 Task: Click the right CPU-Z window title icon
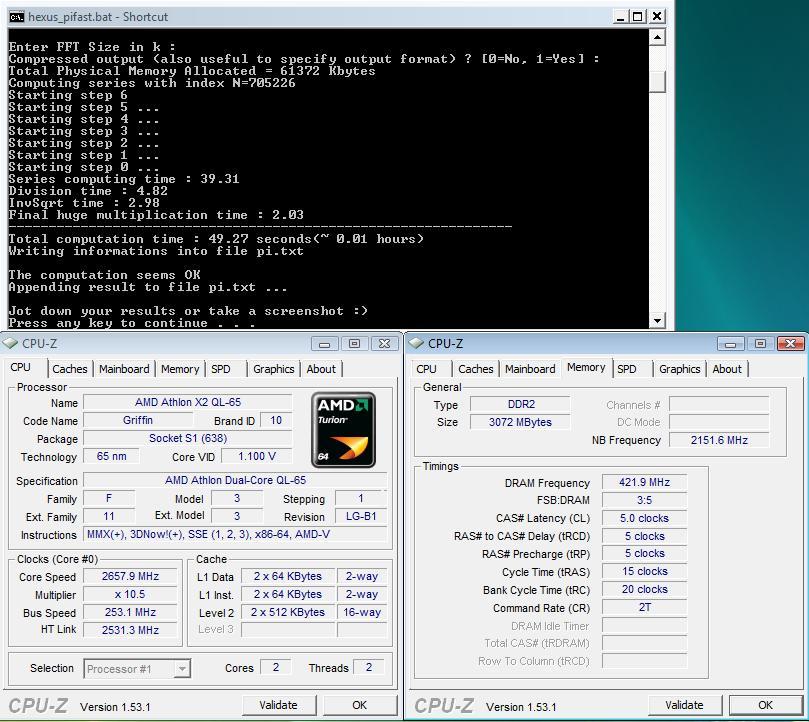416,343
